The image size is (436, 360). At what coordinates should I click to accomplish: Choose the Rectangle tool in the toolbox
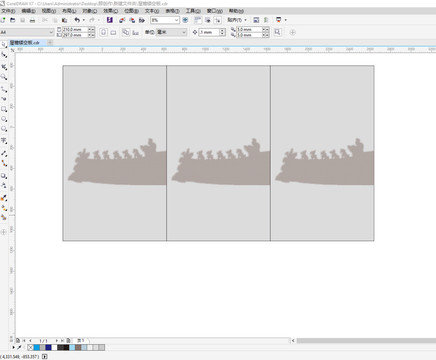tap(4, 109)
